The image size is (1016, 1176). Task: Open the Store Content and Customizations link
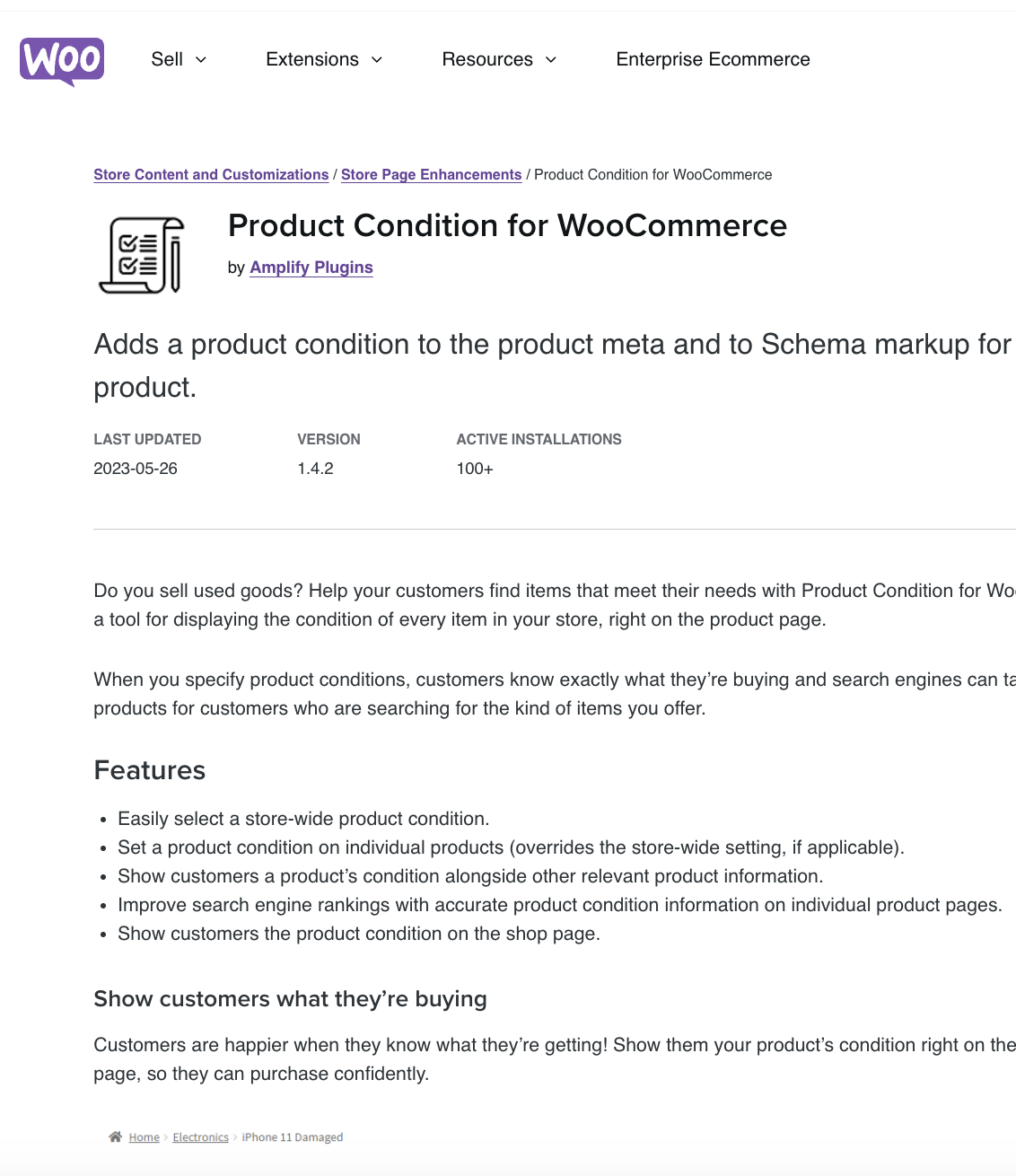pos(210,174)
